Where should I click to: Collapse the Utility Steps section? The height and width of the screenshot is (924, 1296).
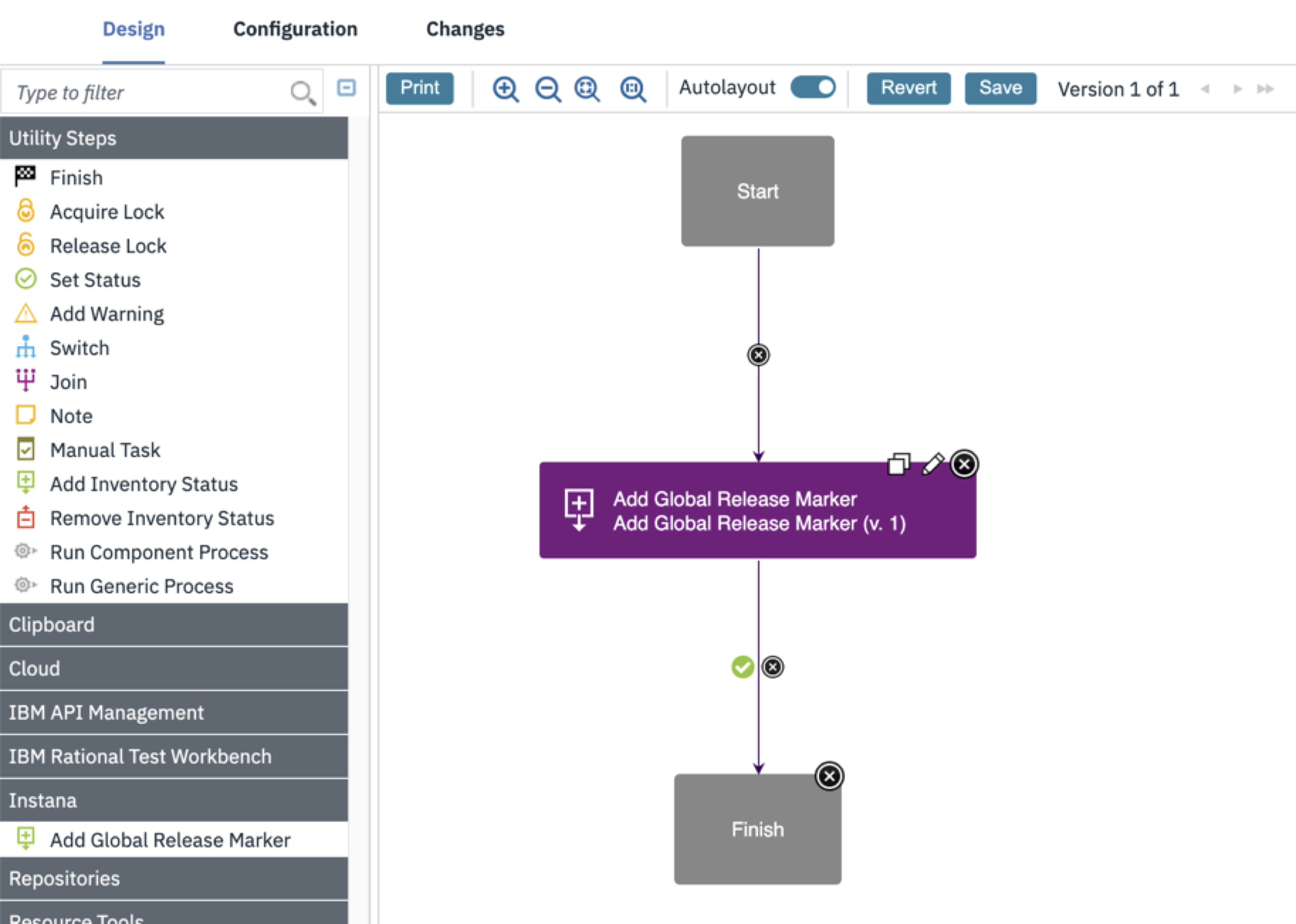click(x=173, y=138)
